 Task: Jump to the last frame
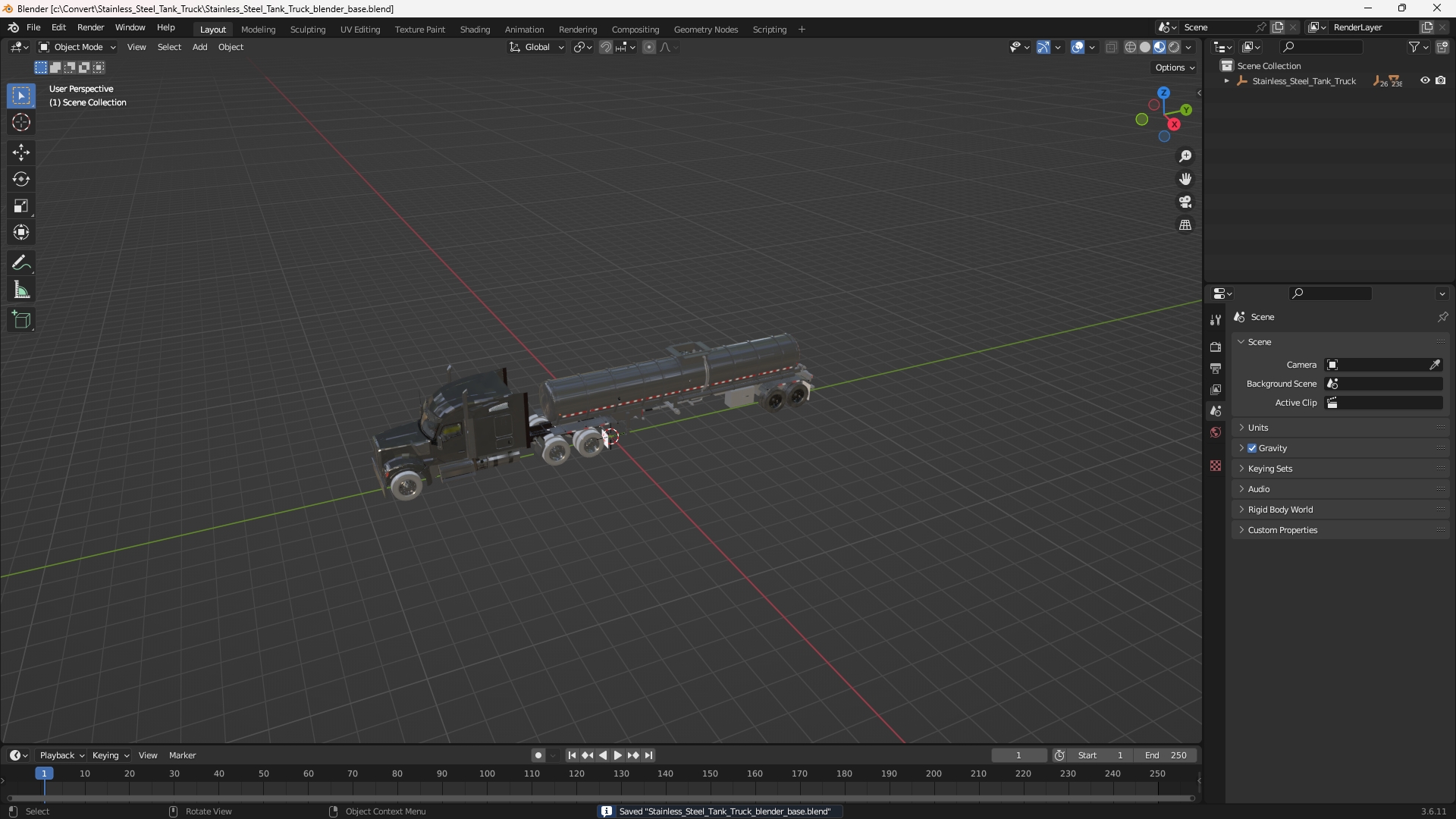tap(648, 755)
